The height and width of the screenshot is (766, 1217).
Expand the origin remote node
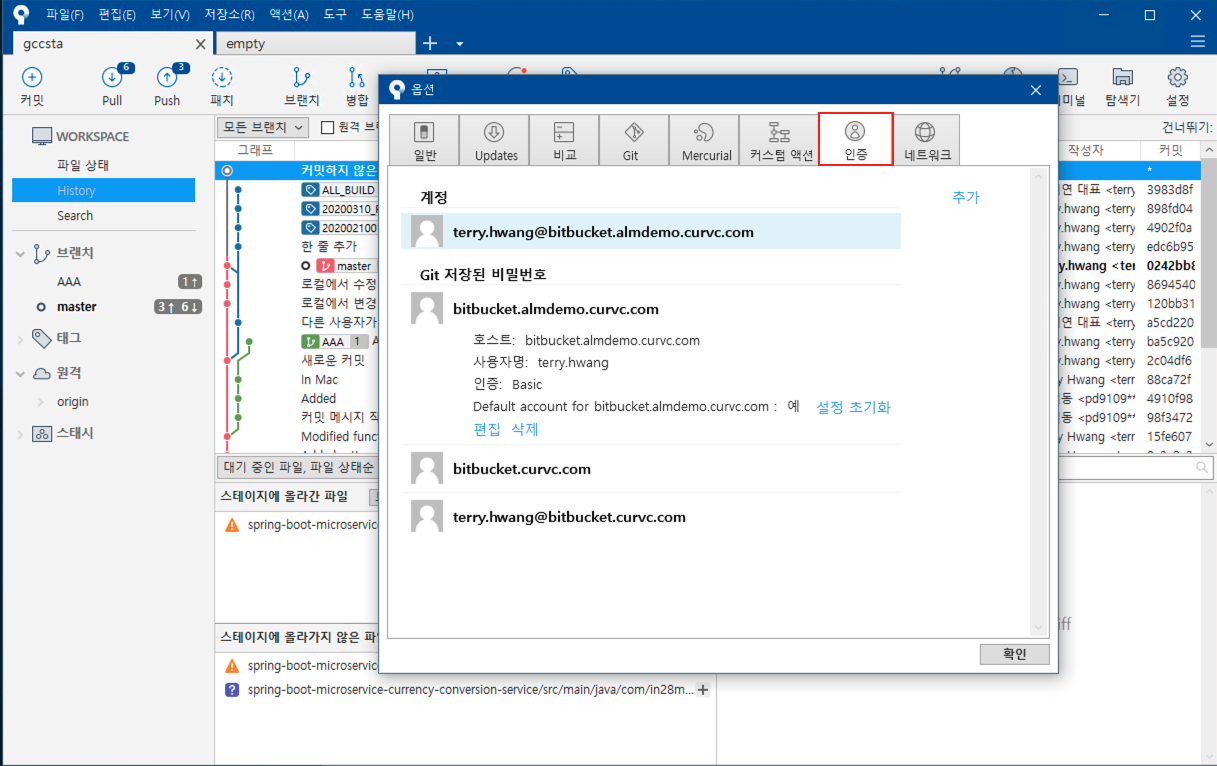click(40, 402)
